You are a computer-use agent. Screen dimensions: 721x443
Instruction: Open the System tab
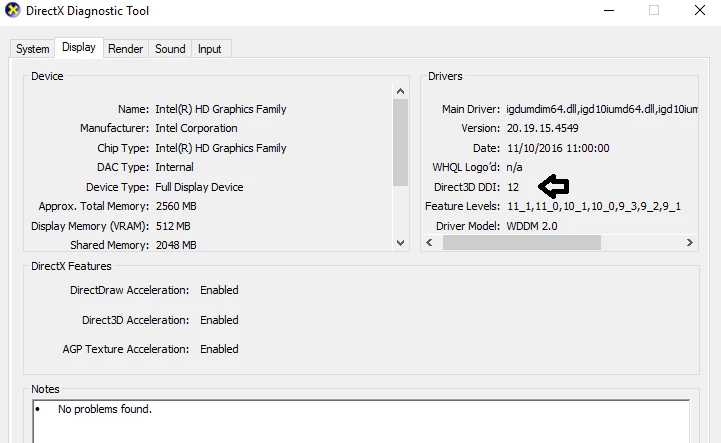[x=32, y=49]
